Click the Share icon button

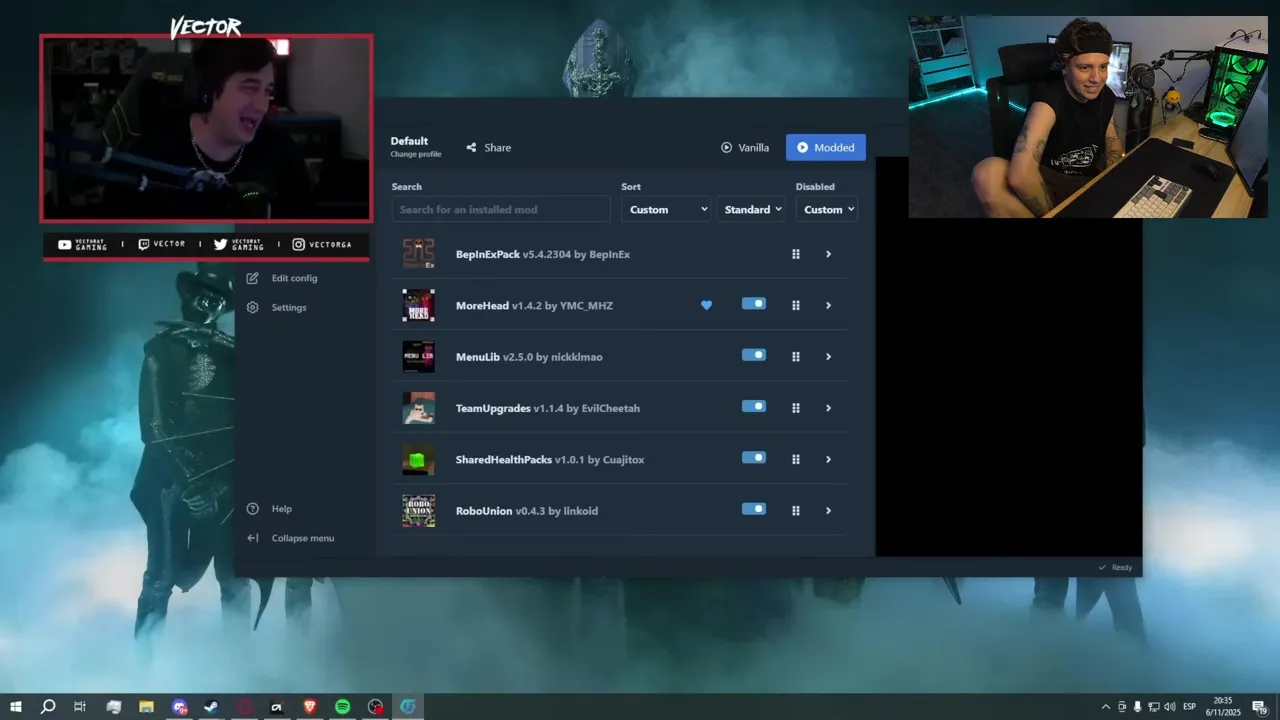[x=488, y=147]
